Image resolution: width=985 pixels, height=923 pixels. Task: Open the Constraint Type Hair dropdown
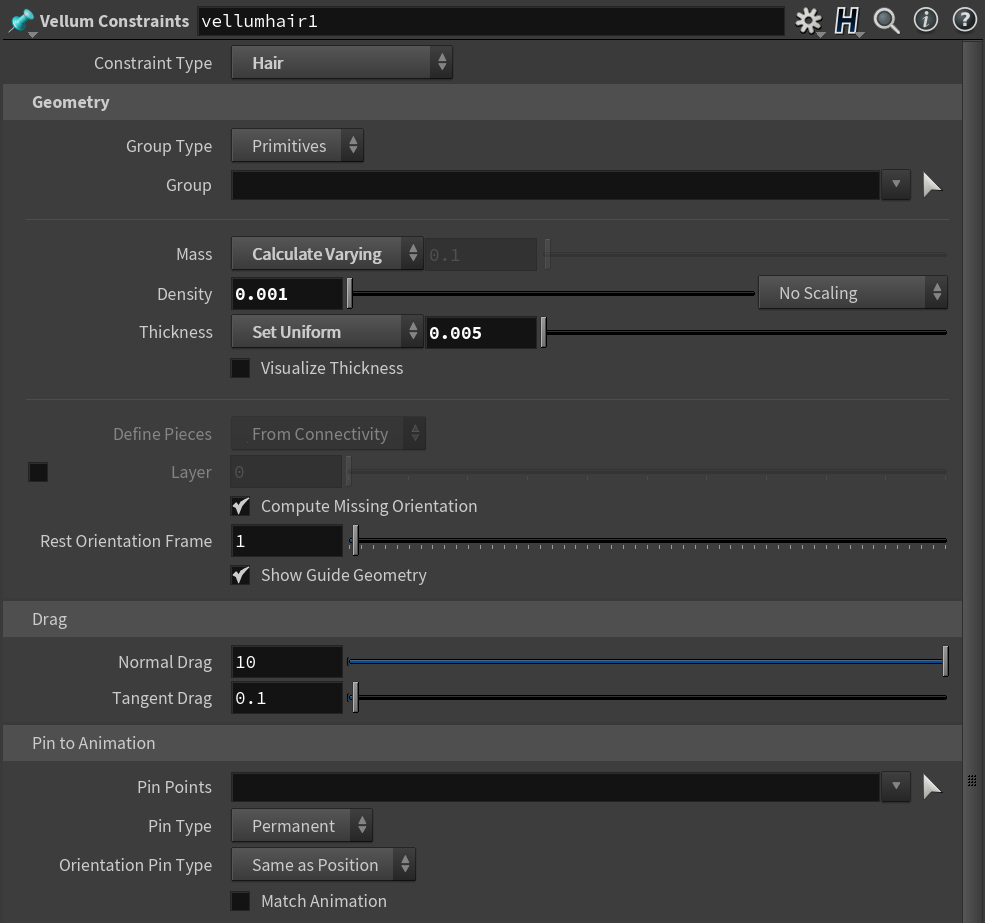(342, 63)
